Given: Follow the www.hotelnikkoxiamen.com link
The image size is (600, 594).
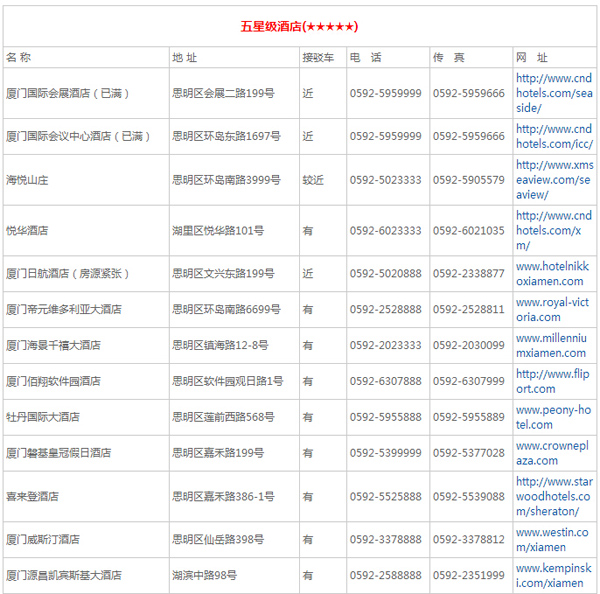Looking at the screenshot, I should coord(552,274).
